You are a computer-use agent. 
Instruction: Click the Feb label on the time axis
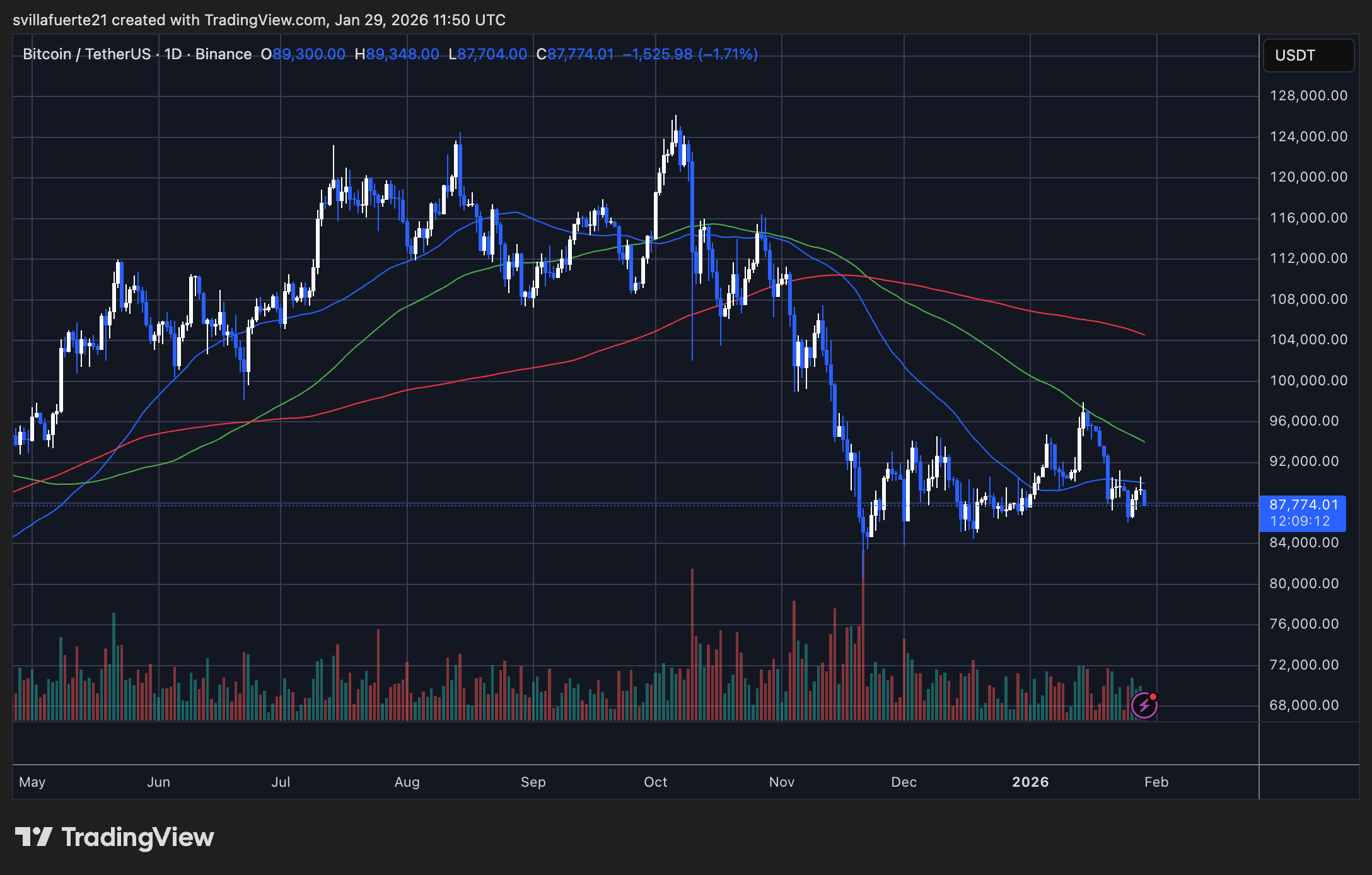1157,782
